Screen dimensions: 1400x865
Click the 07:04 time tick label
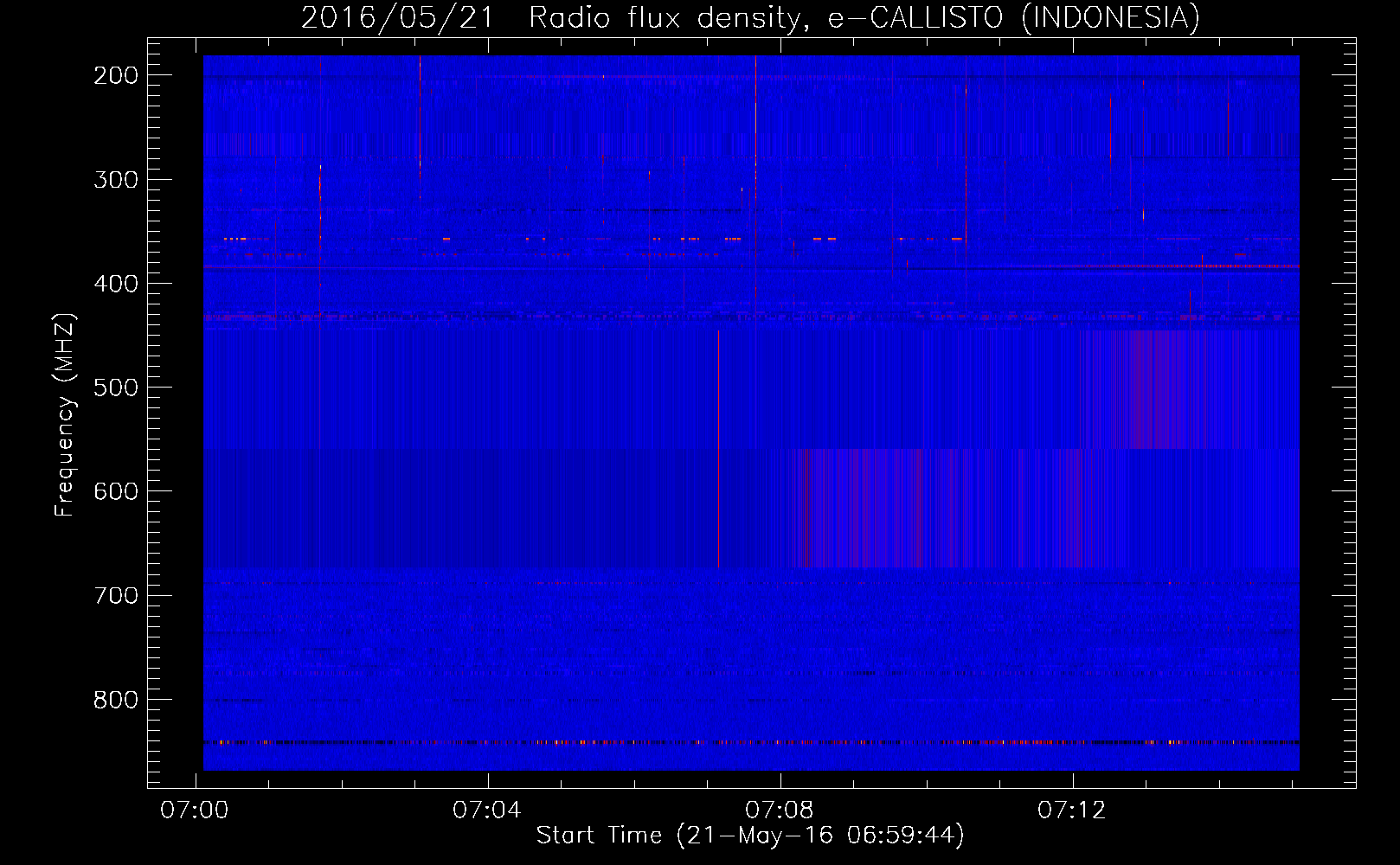click(487, 811)
